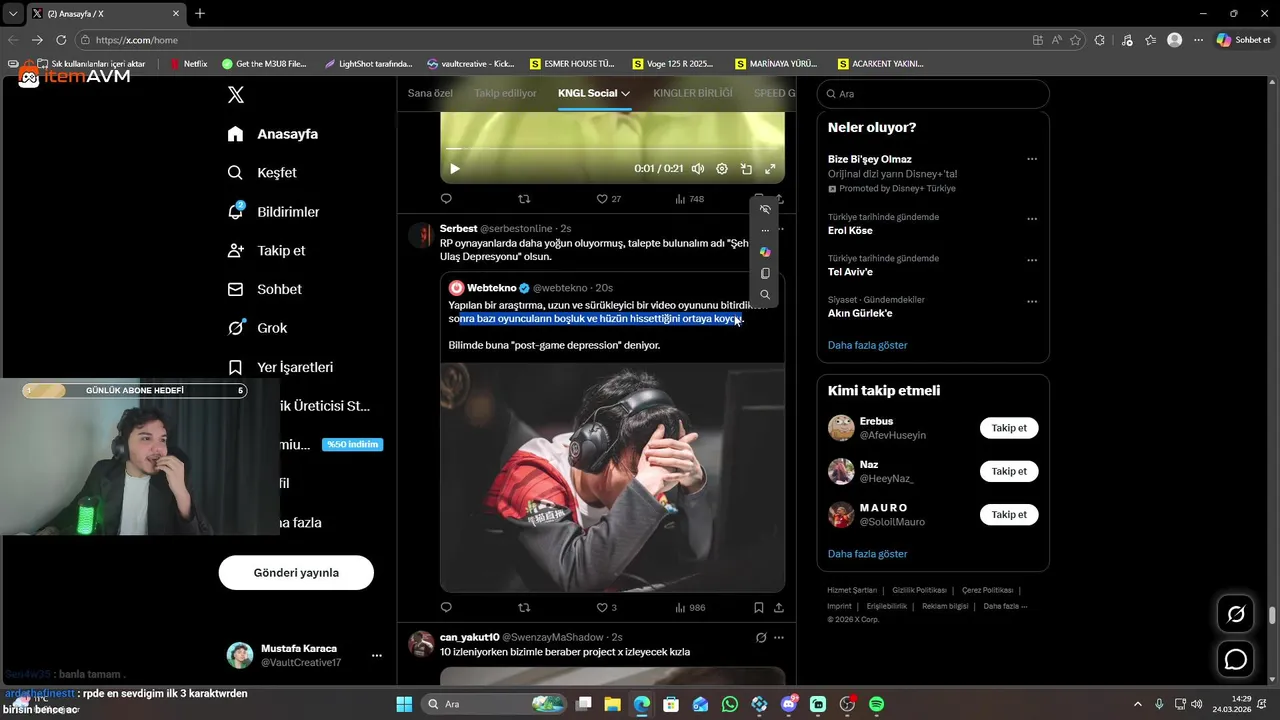The width and height of the screenshot is (1280, 720).
Task: Follow M A U R O with Takip et
Action: click(x=1009, y=514)
